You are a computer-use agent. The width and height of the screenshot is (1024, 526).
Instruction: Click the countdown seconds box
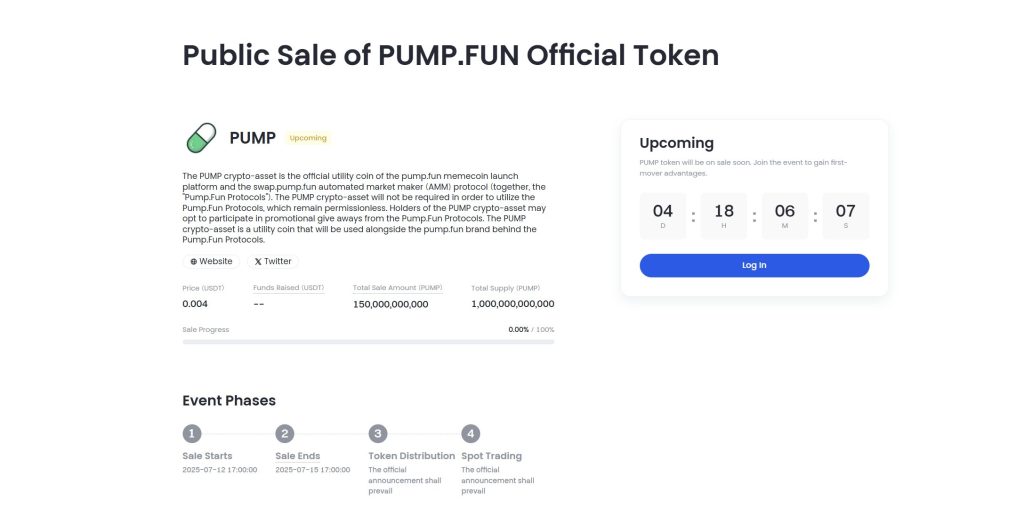pos(846,216)
